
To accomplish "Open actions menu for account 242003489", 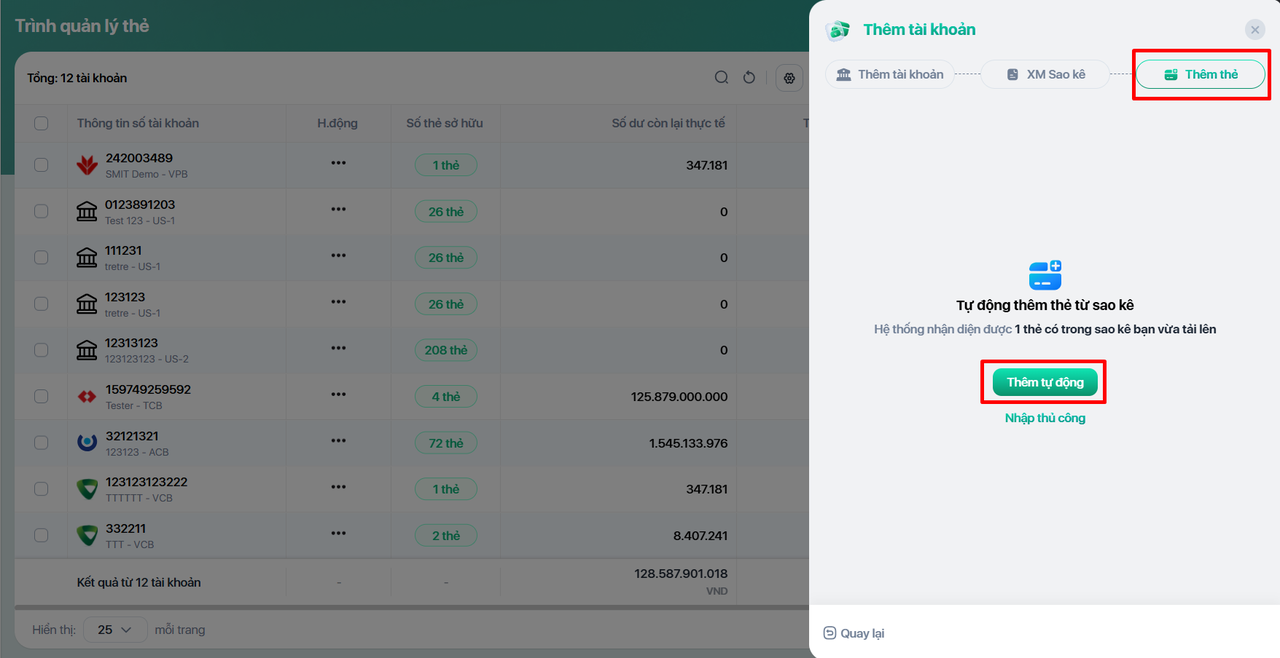I will 338,164.
